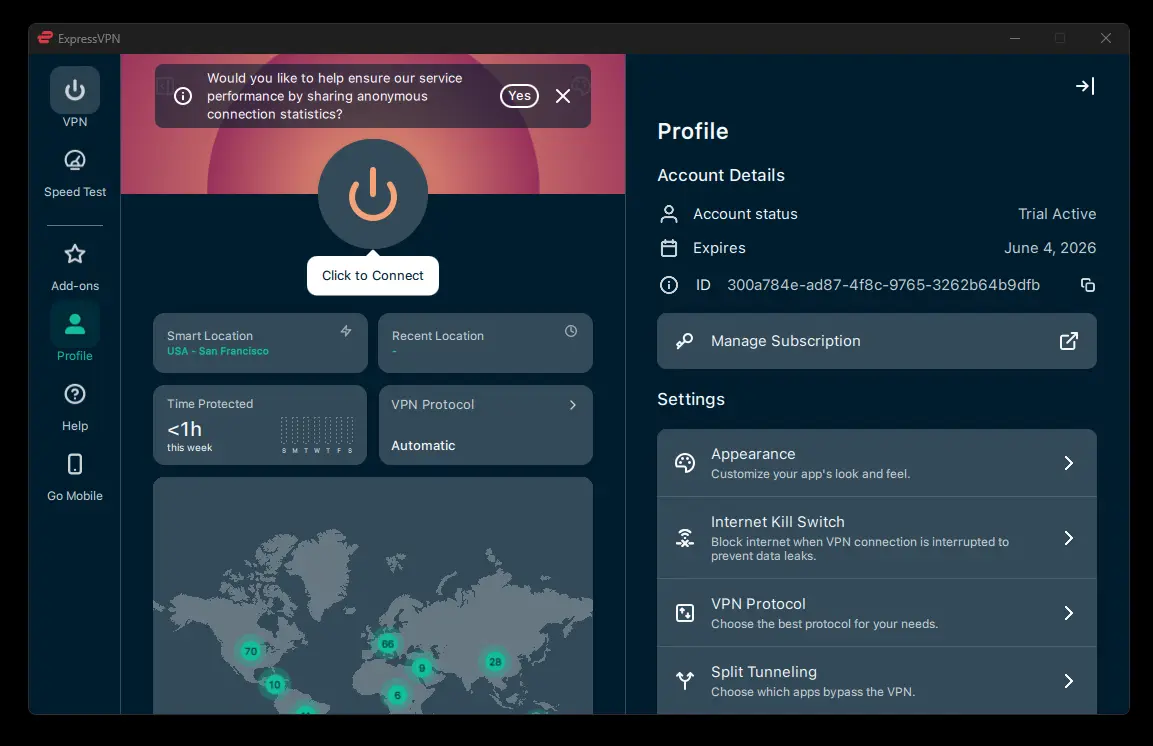1153x746 pixels.
Task: Click the 6 server cluster on map
Action: pyautogui.click(x=397, y=695)
